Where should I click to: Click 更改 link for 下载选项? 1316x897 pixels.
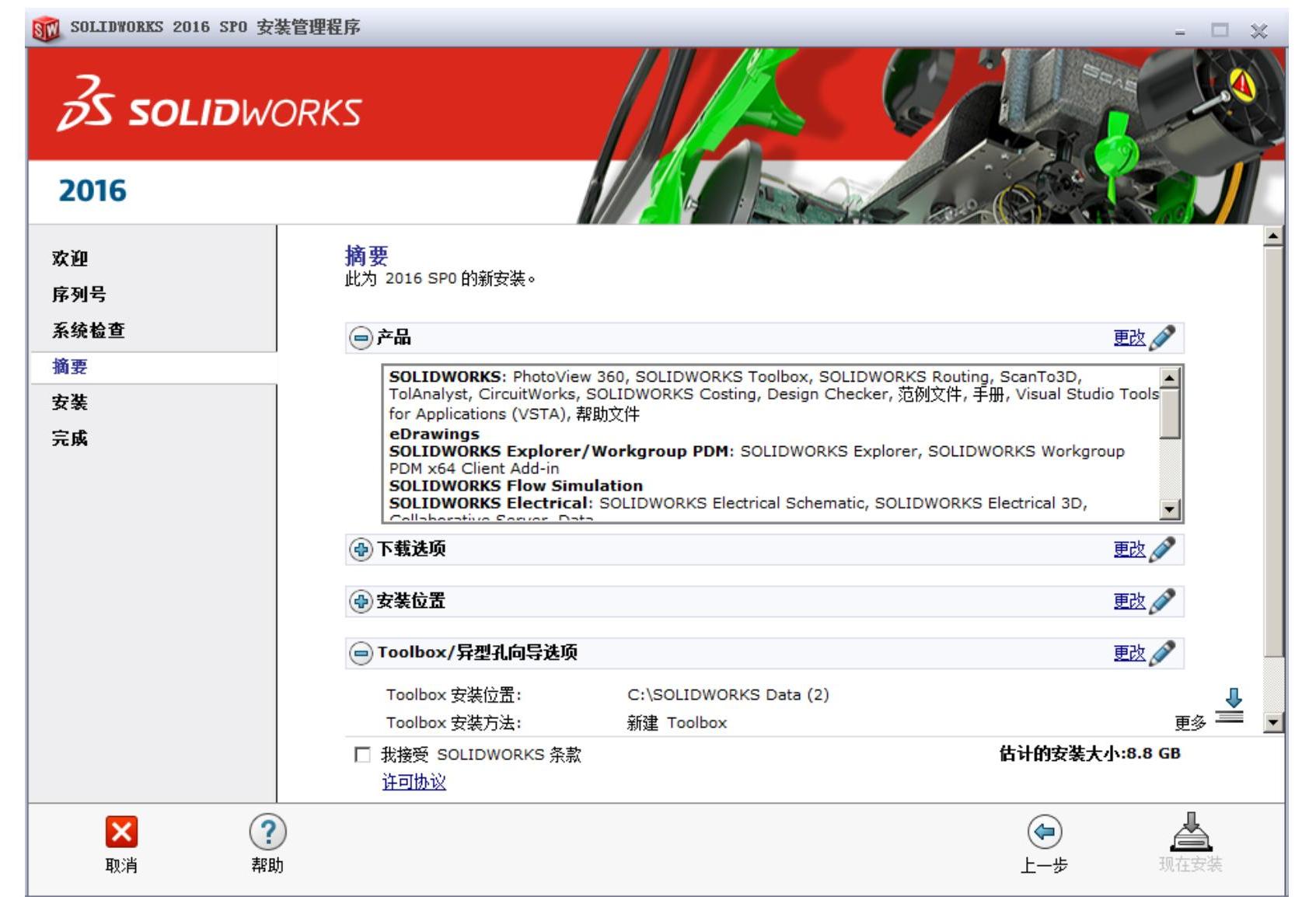[x=1129, y=549]
